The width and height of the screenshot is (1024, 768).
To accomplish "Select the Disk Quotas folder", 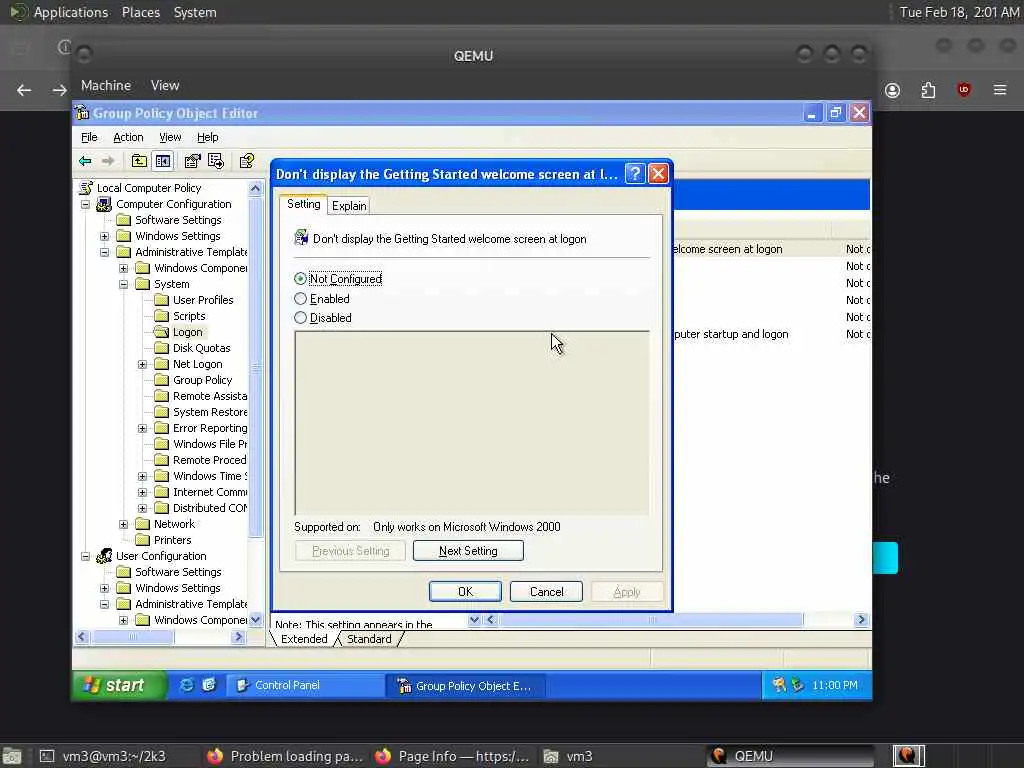I will tap(201, 348).
